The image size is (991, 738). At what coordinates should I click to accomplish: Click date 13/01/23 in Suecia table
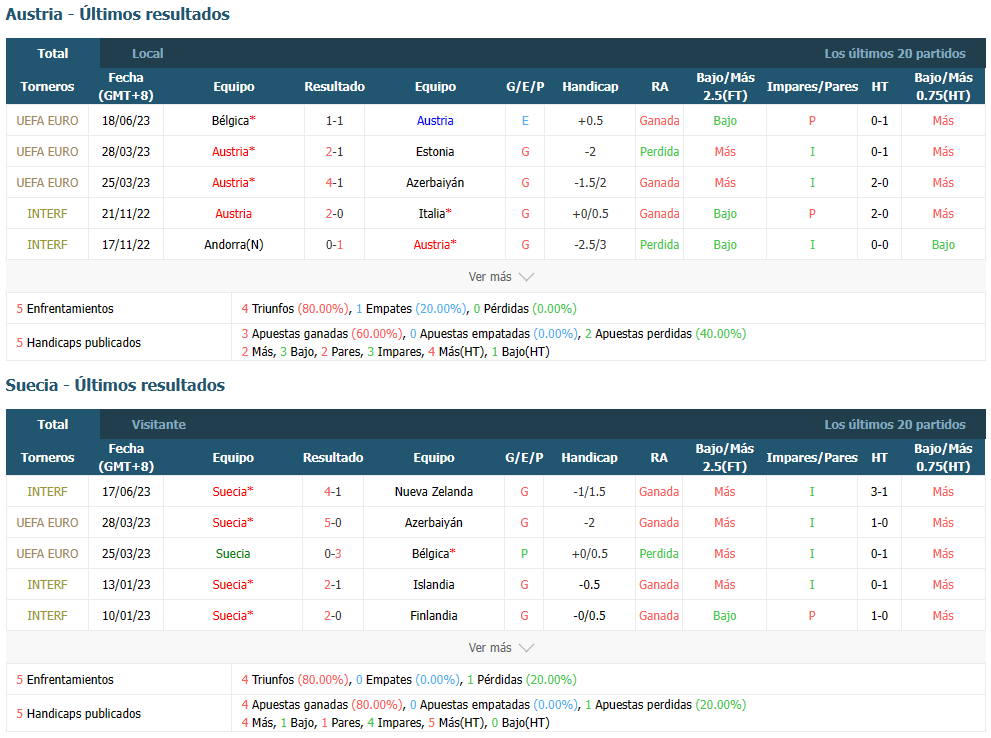[126, 584]
